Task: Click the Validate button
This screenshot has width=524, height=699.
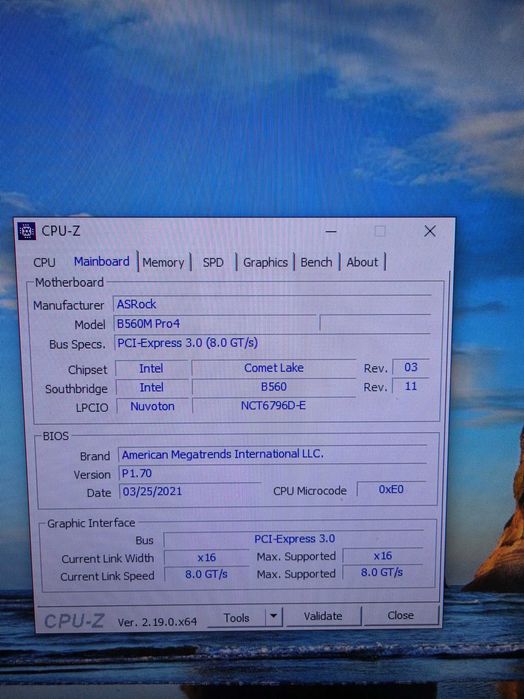Action: [323, 616]
